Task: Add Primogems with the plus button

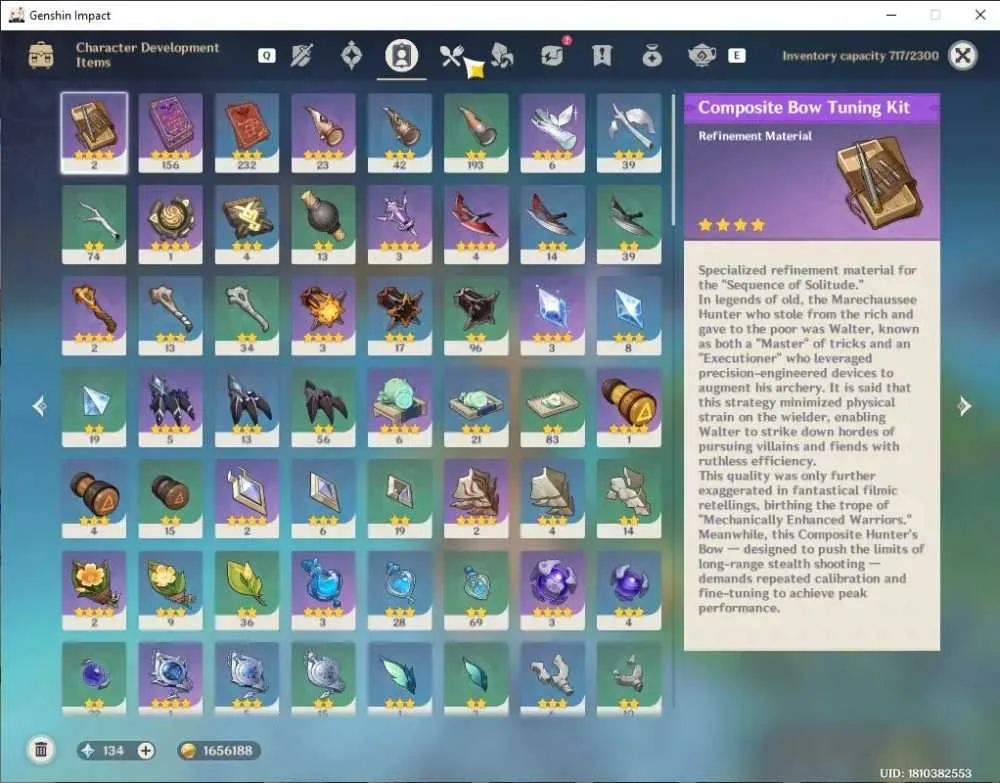Action: [145, 750]
